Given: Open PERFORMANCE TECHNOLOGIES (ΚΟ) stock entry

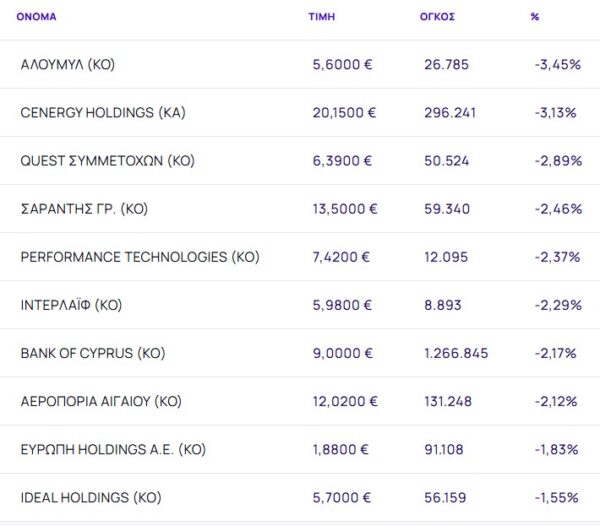Looking at the screenshot, I should pyautogui.click(x=139, y=257).
